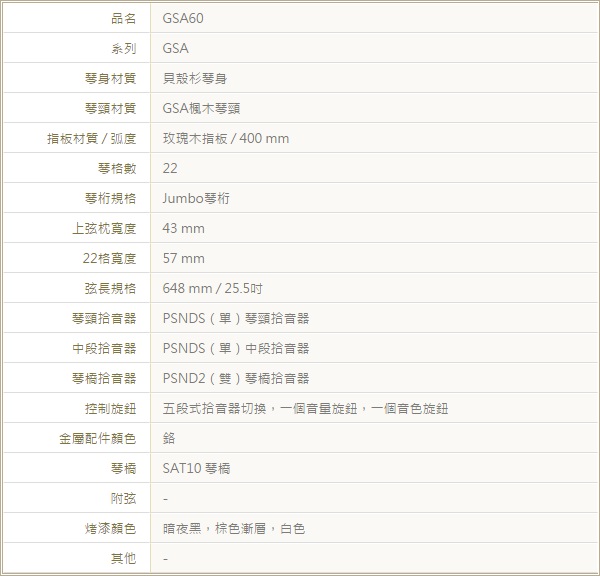Click the 57 mm width value
600x576 pixels.
pos(183,258)
